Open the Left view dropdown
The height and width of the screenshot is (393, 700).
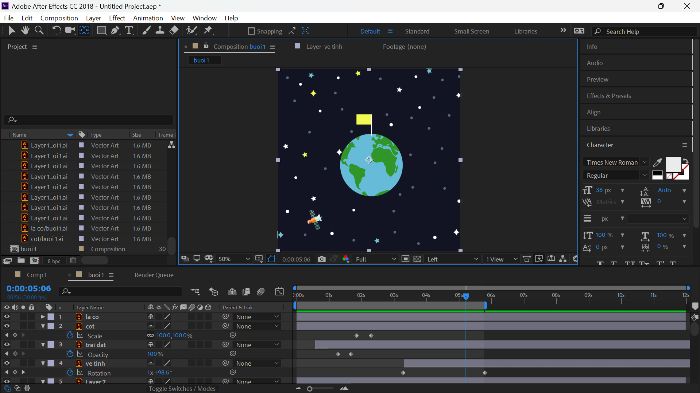(x=452, y=259)
